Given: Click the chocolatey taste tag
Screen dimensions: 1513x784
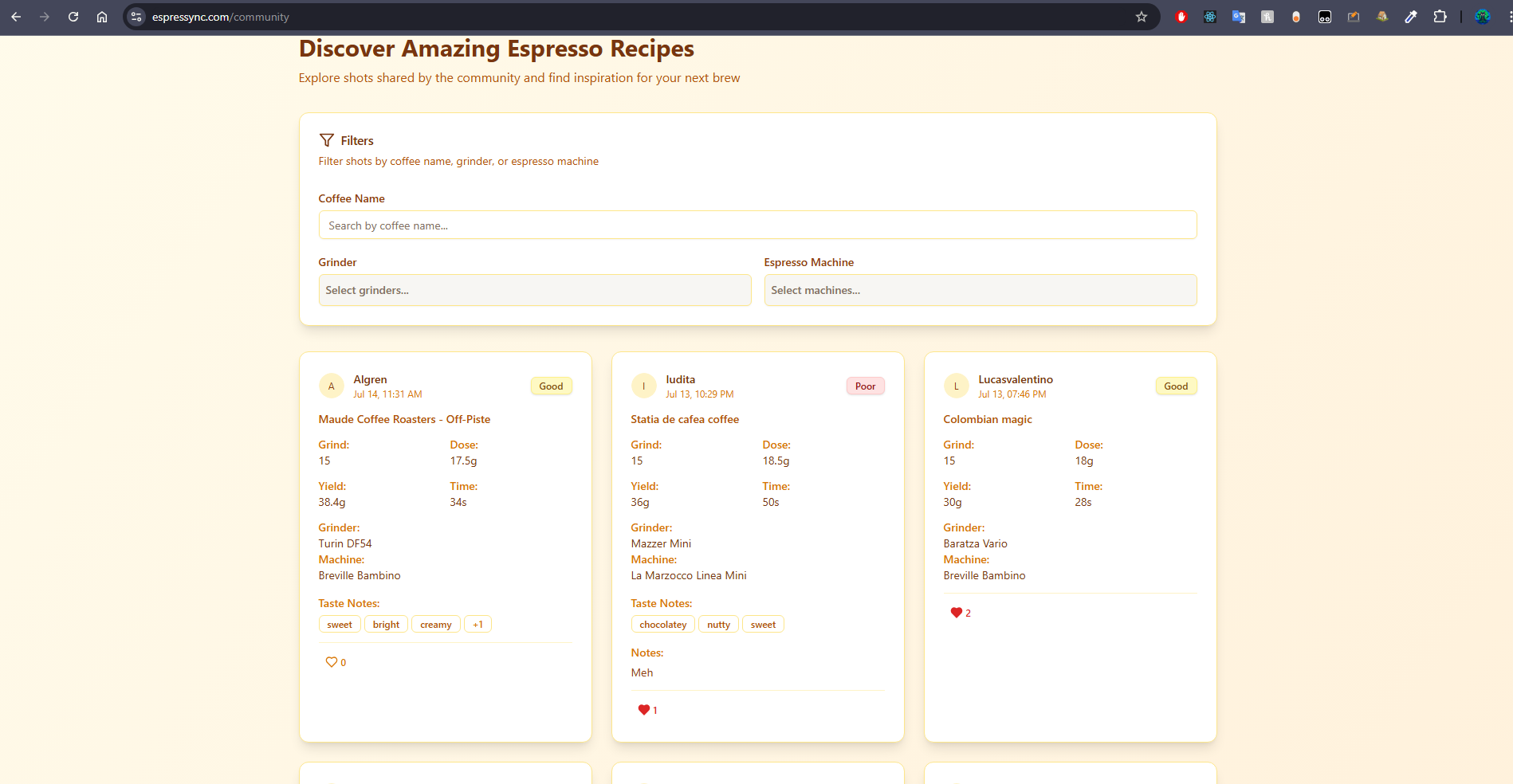Looking at the screenshot, I should [663, 625].
